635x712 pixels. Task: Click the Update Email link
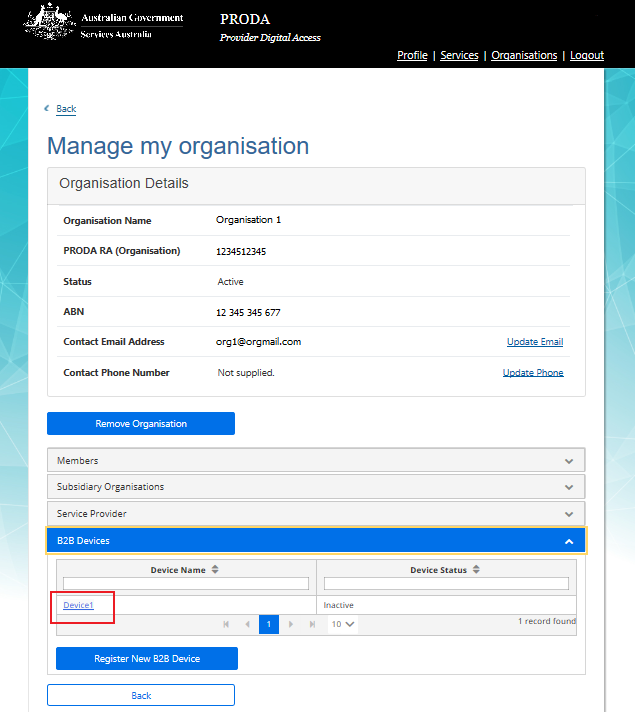534,342
